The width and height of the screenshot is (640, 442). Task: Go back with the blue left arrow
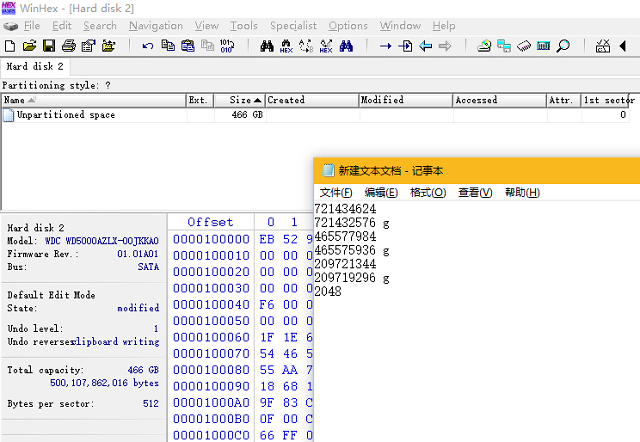pos(425,46)
